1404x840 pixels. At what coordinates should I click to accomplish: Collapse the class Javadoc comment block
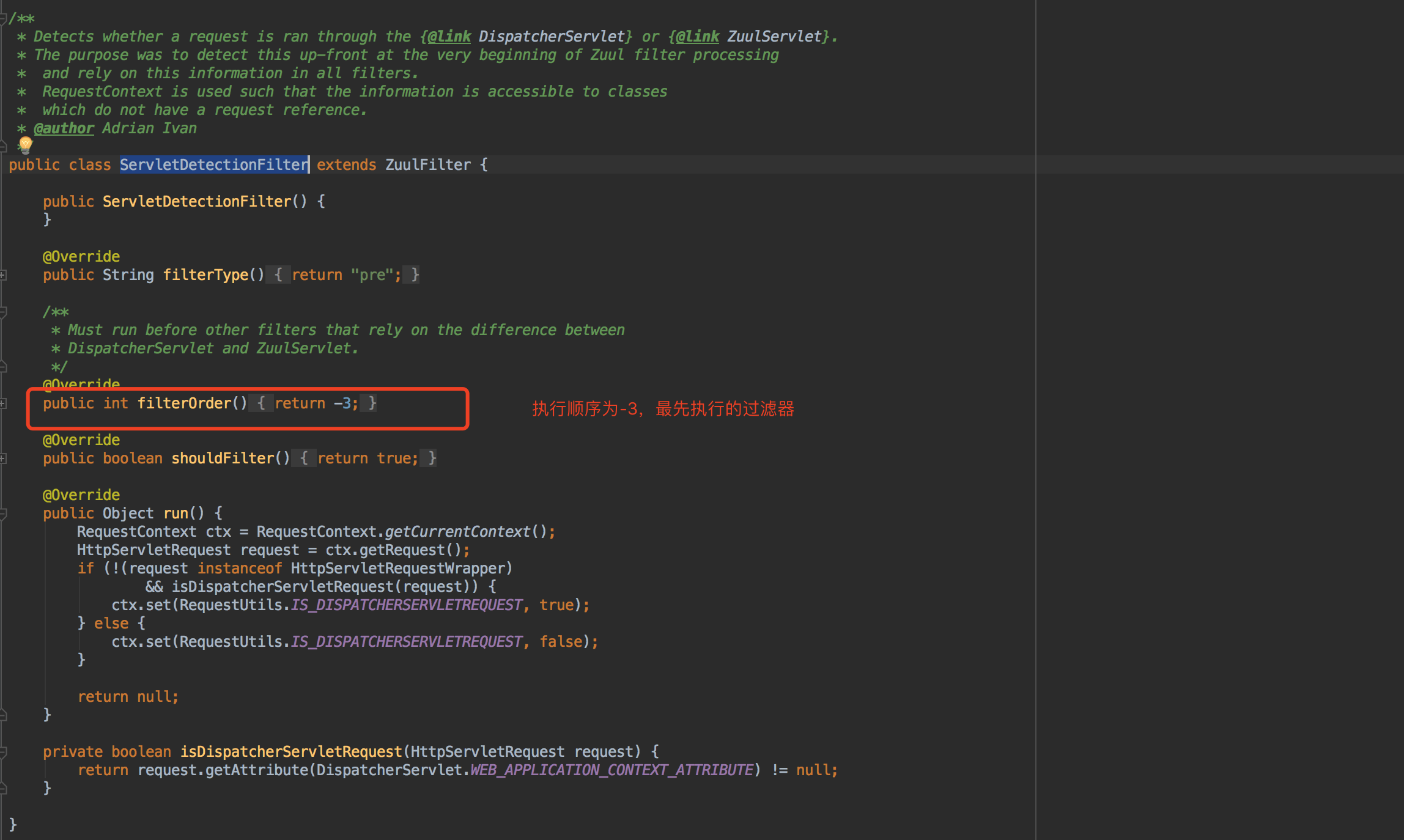click(x=3, y=18)
